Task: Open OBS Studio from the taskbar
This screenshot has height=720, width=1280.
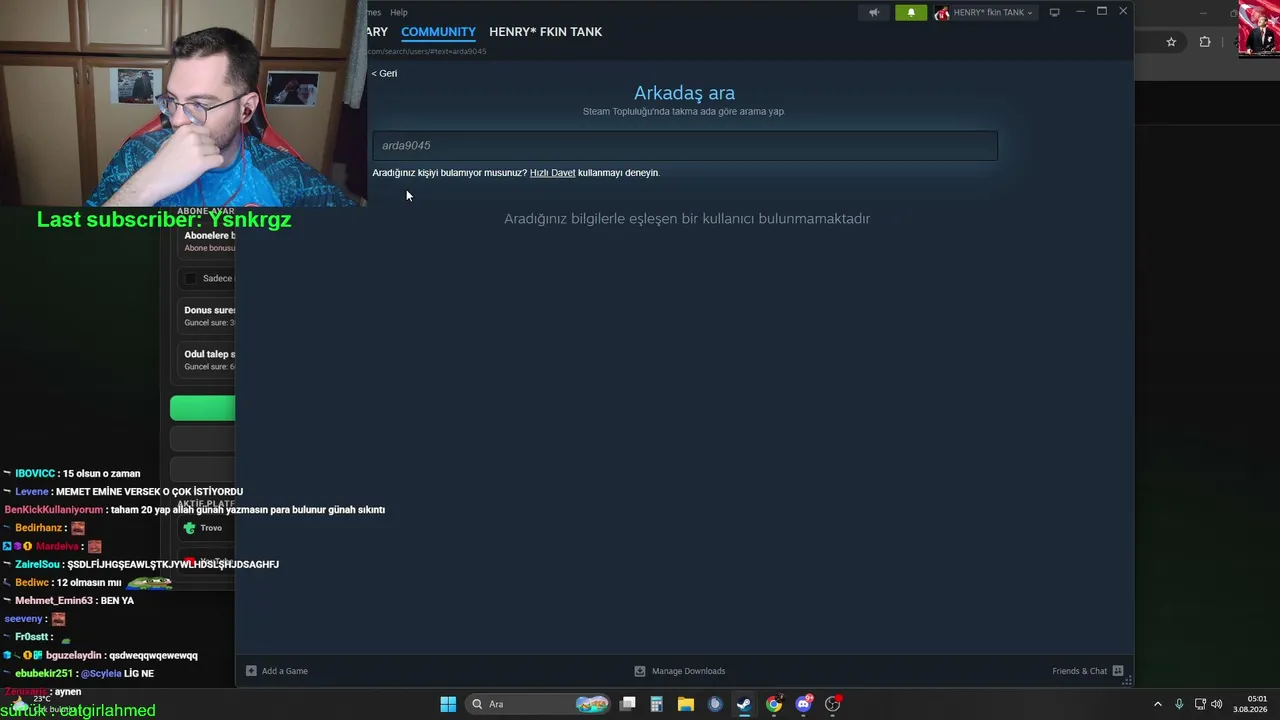Action: (x=833, y=704)
